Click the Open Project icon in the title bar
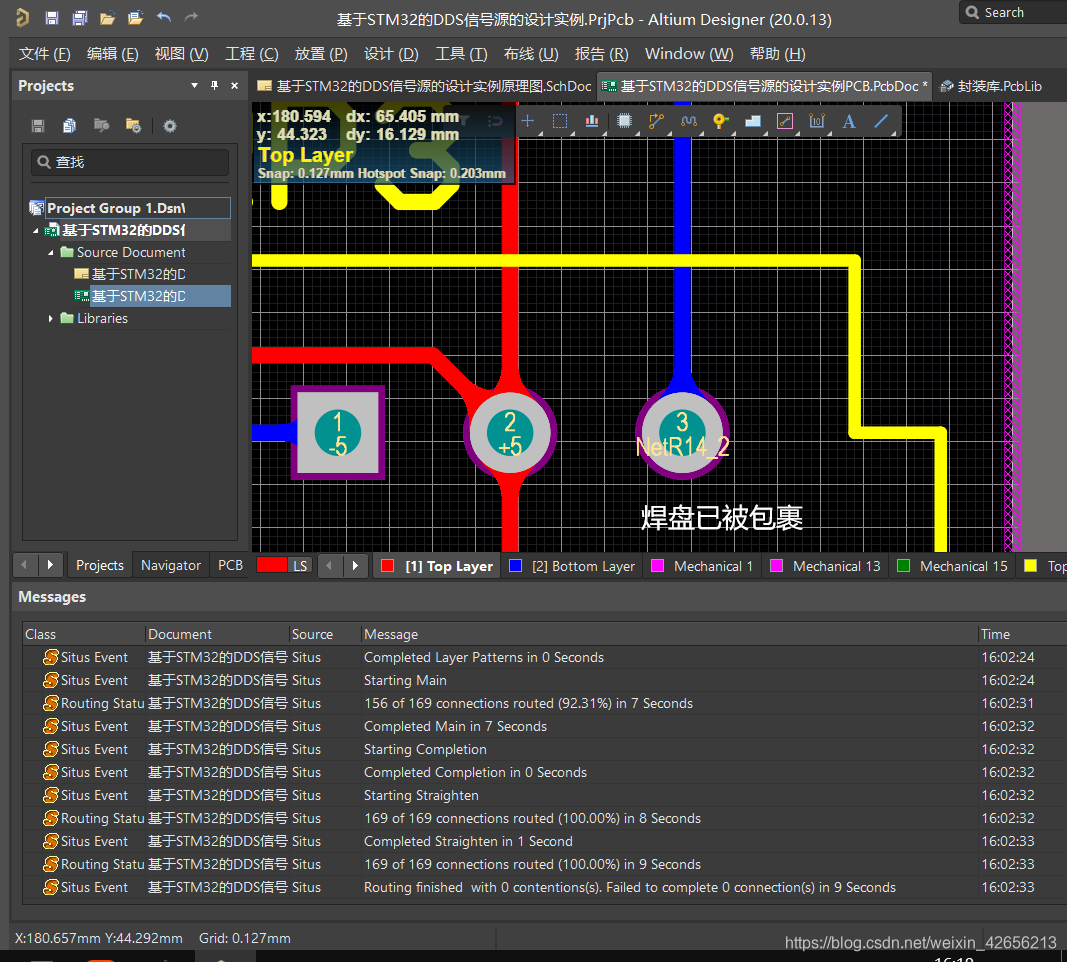1067x962 pixels. (135, 18)
